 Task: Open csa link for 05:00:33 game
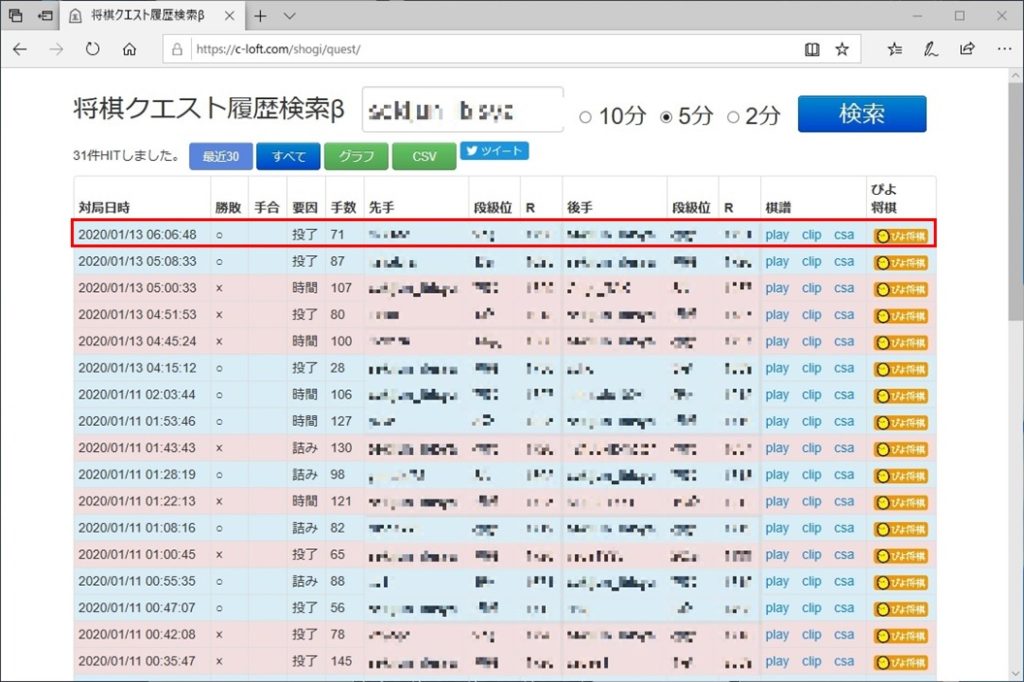pos(844,288)
